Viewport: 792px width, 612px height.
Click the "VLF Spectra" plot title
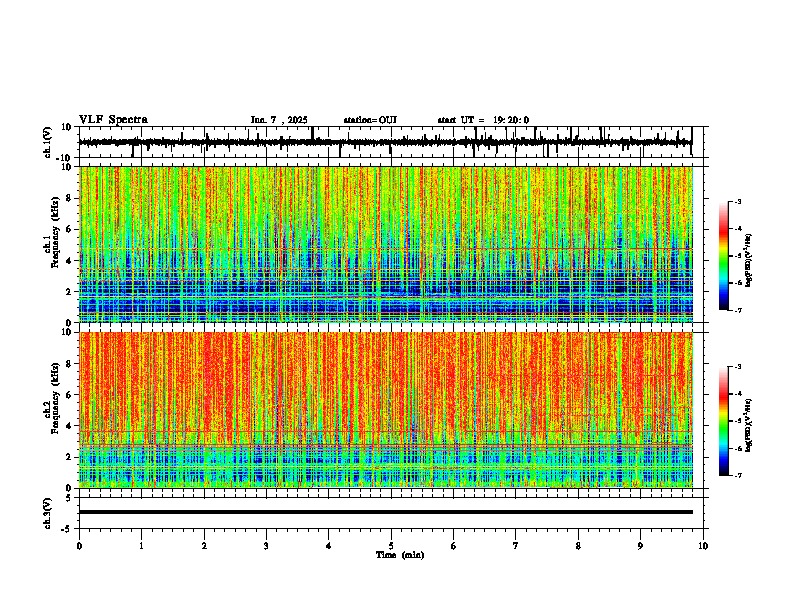click(113, 120)
